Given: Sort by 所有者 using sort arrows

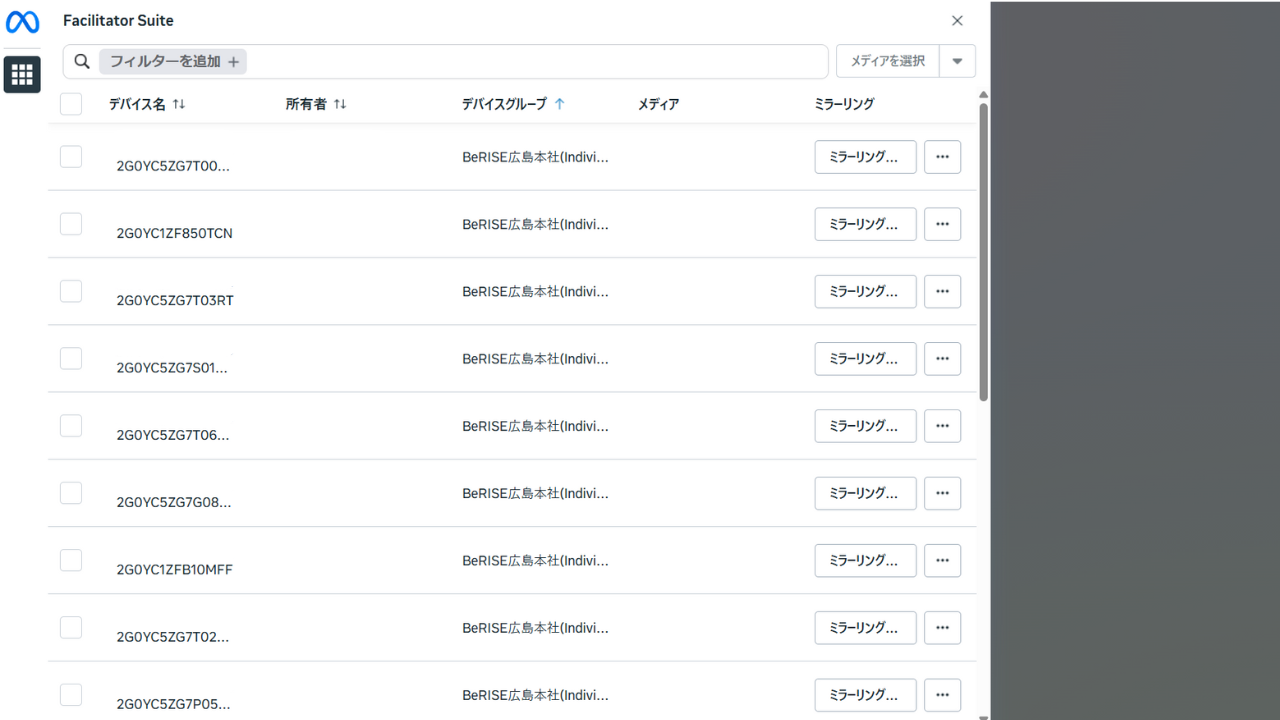Looking at the screenshot, I should 340,104.
